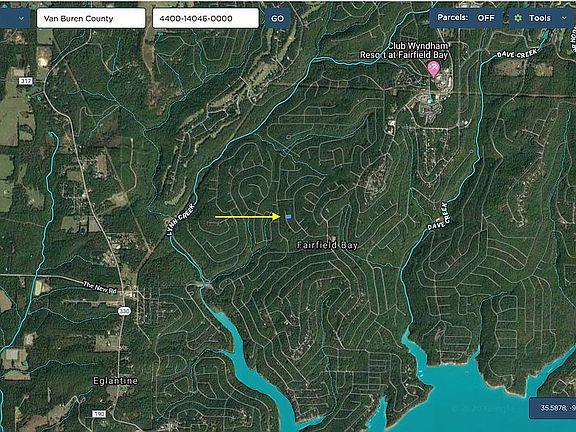Viewport: 576px width, 432px height.
Task: Click Route 330 highway shield
Action: tap(124, 312)
